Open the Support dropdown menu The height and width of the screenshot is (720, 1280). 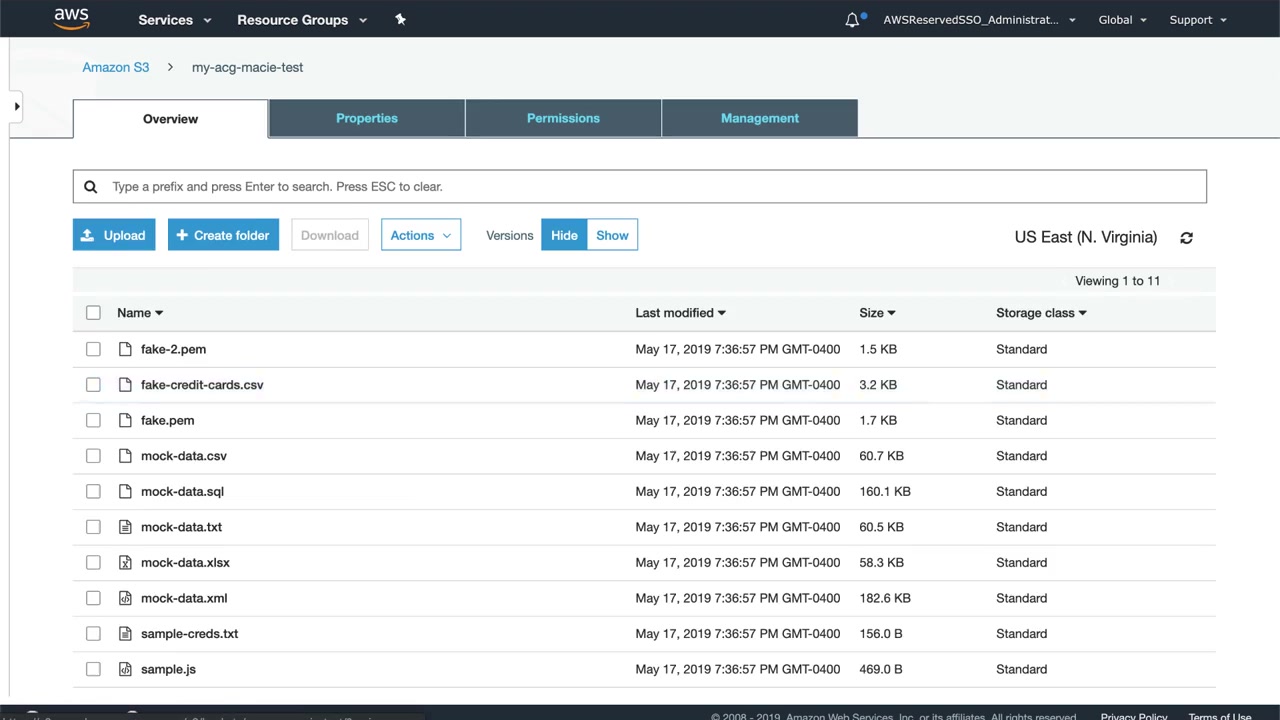(x=1198, y=20)
